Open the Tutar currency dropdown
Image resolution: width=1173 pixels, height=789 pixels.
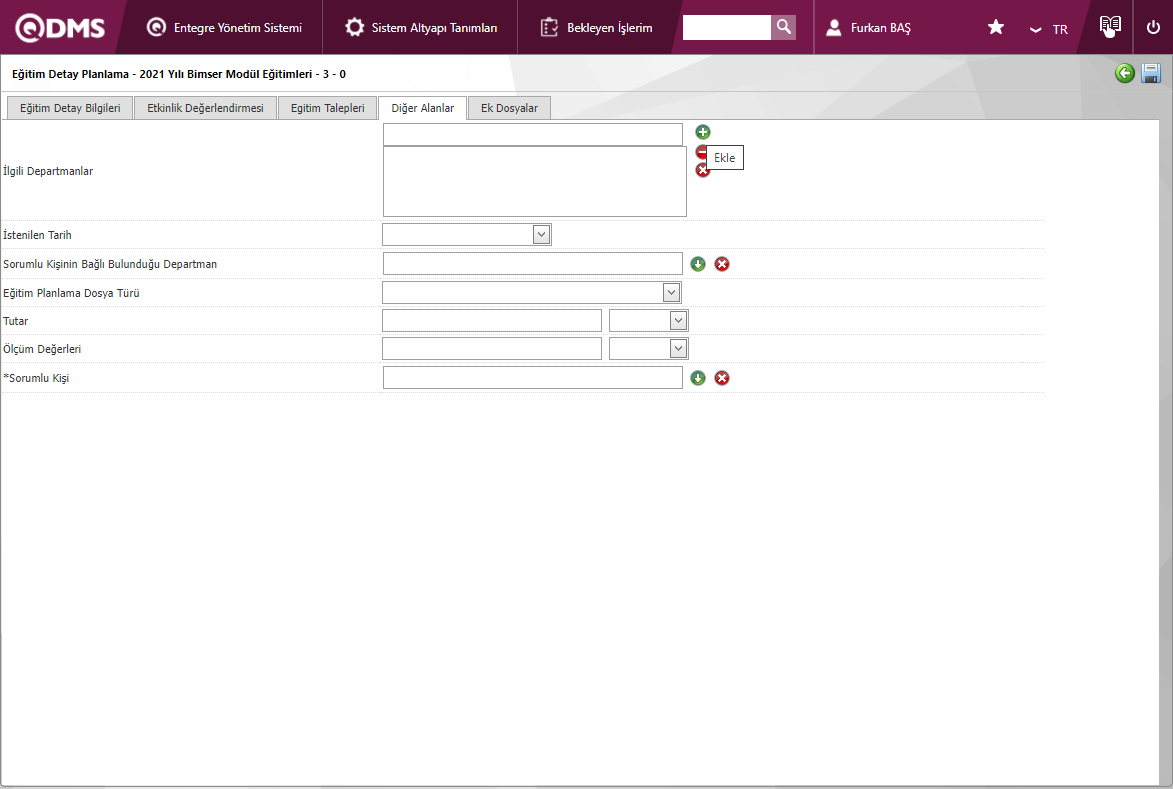[678, 320]
